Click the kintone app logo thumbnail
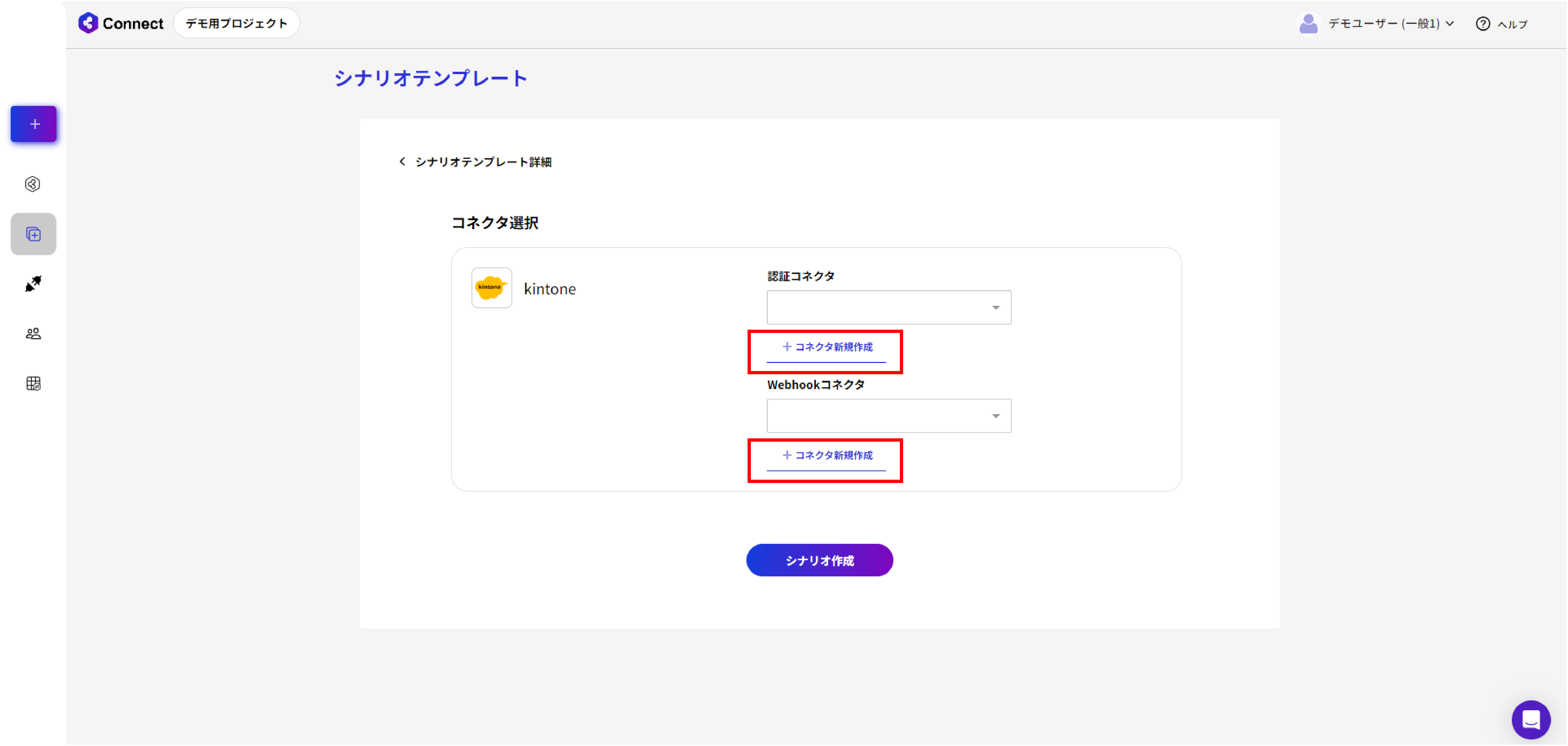Image resolution: width=1568 pixels, height=746 pixels. coord(491,288)
